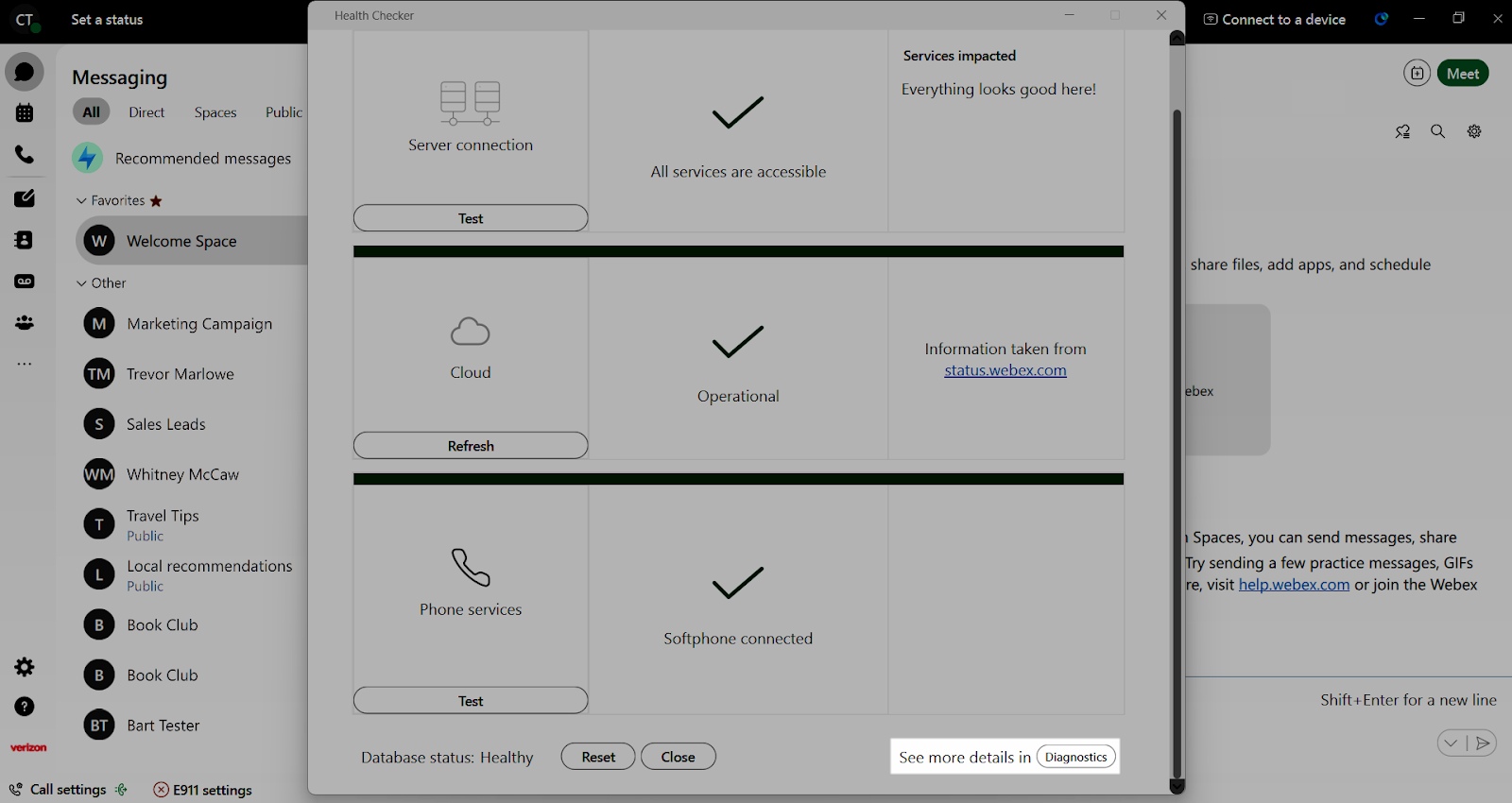Click the Call settings phone icon
Screen dimensions: 1512x803
tap(16, 790)
